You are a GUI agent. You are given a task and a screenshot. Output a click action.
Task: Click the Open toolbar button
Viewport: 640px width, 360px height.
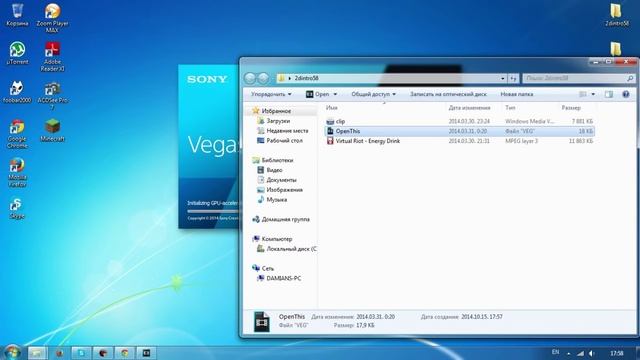point(318,94)
